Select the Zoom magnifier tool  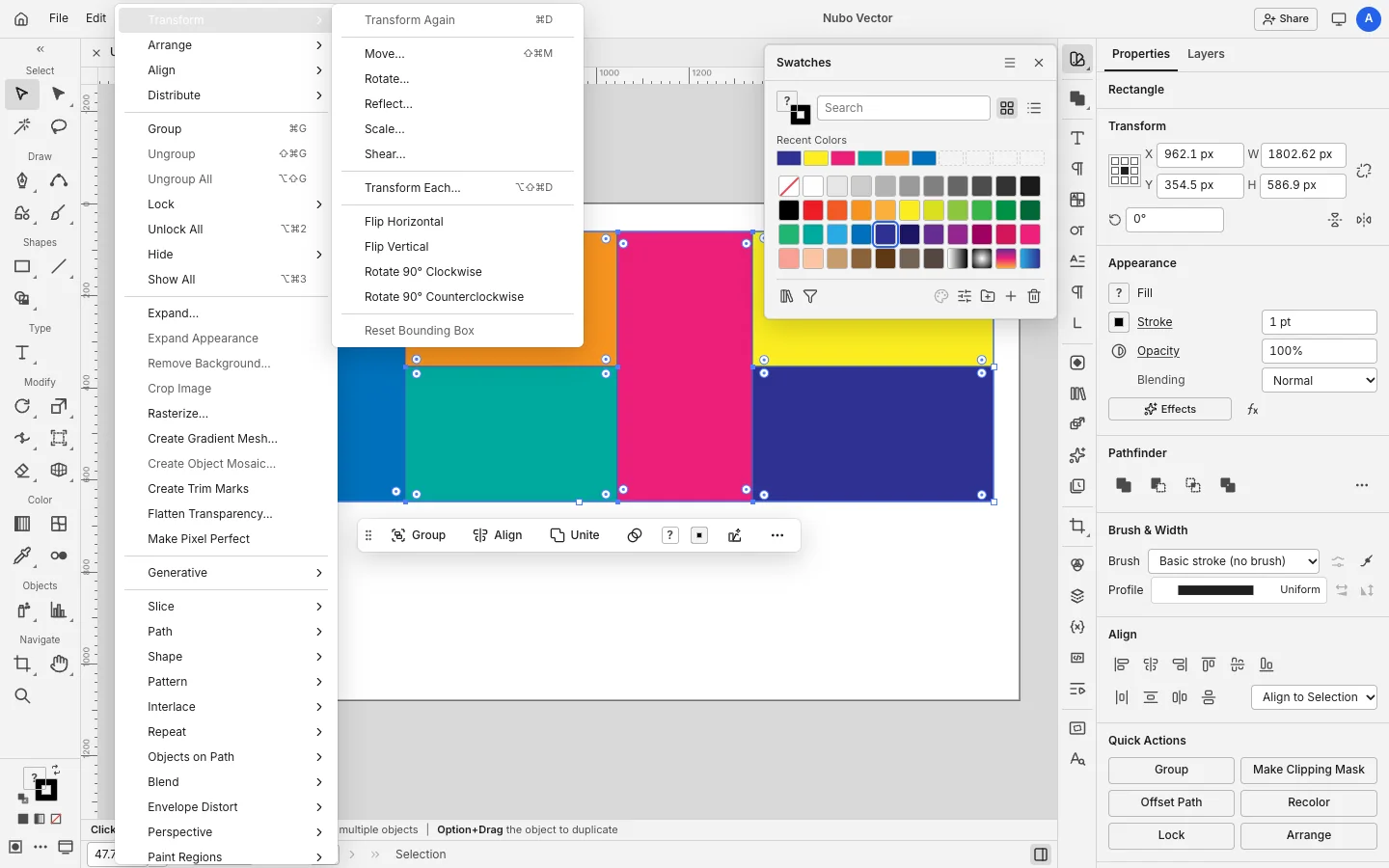tap(22, 696)
